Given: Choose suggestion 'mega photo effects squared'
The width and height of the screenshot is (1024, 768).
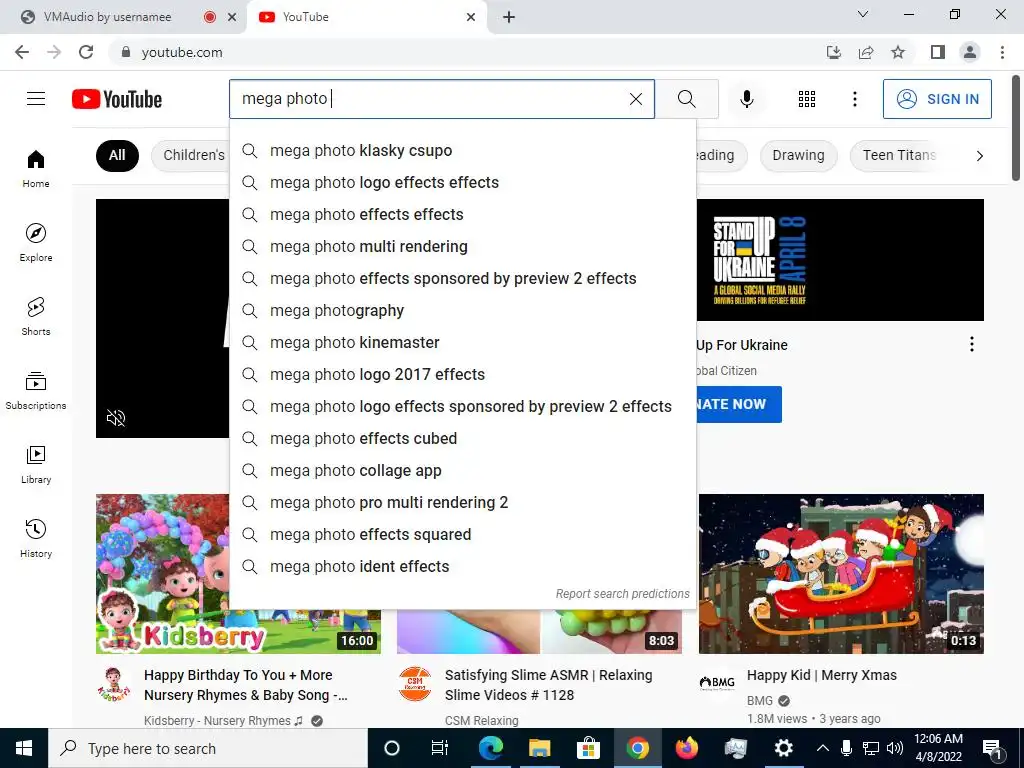Looking at the screenshot, I should [463, 534].
